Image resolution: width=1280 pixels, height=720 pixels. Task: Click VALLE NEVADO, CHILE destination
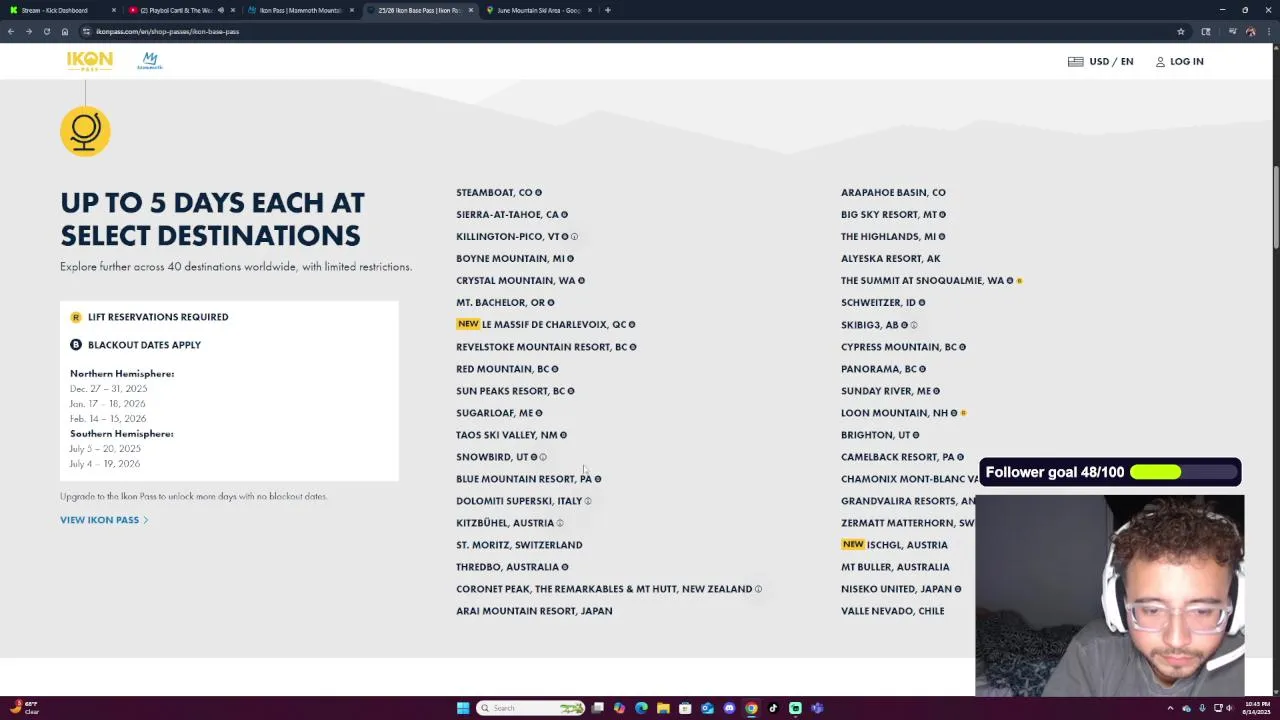click(x=892, y=611)
